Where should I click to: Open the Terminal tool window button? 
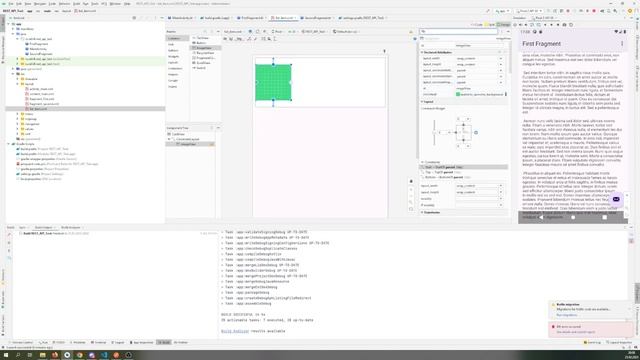click(98, 342)
